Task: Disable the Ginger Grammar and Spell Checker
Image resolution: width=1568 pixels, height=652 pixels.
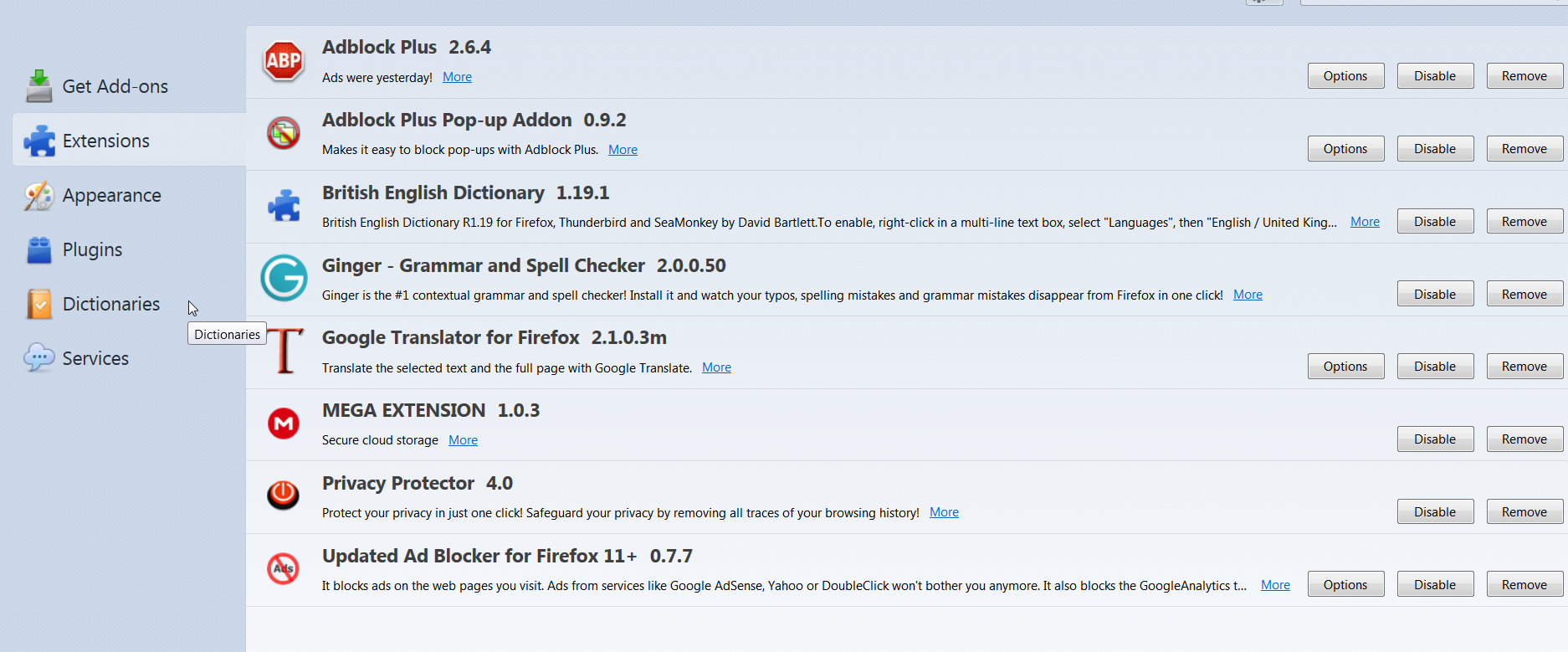Action: (x=1434, y=294)
